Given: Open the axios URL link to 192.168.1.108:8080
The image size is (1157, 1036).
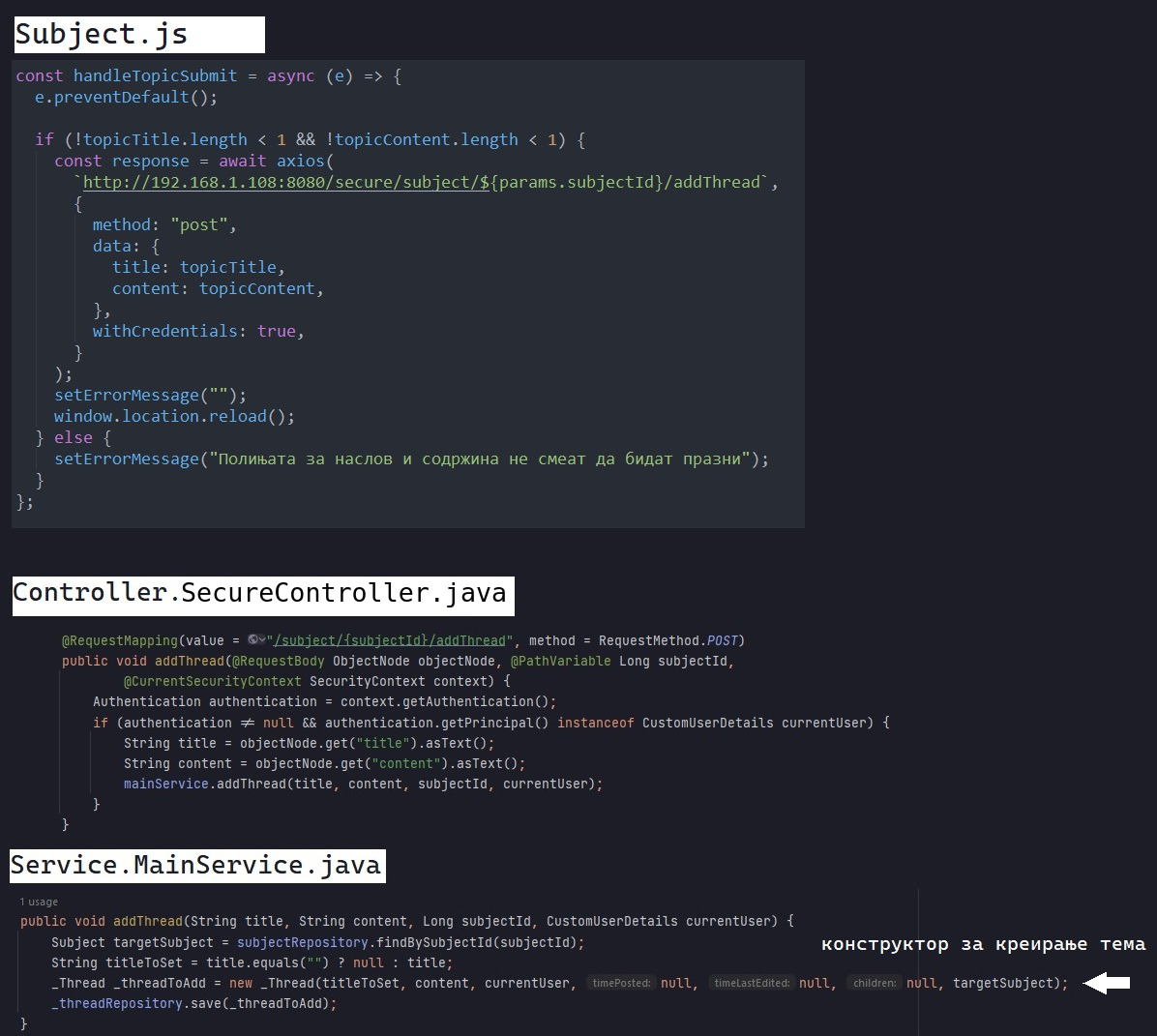Looking at the screenshot, I should pos(426,182).
